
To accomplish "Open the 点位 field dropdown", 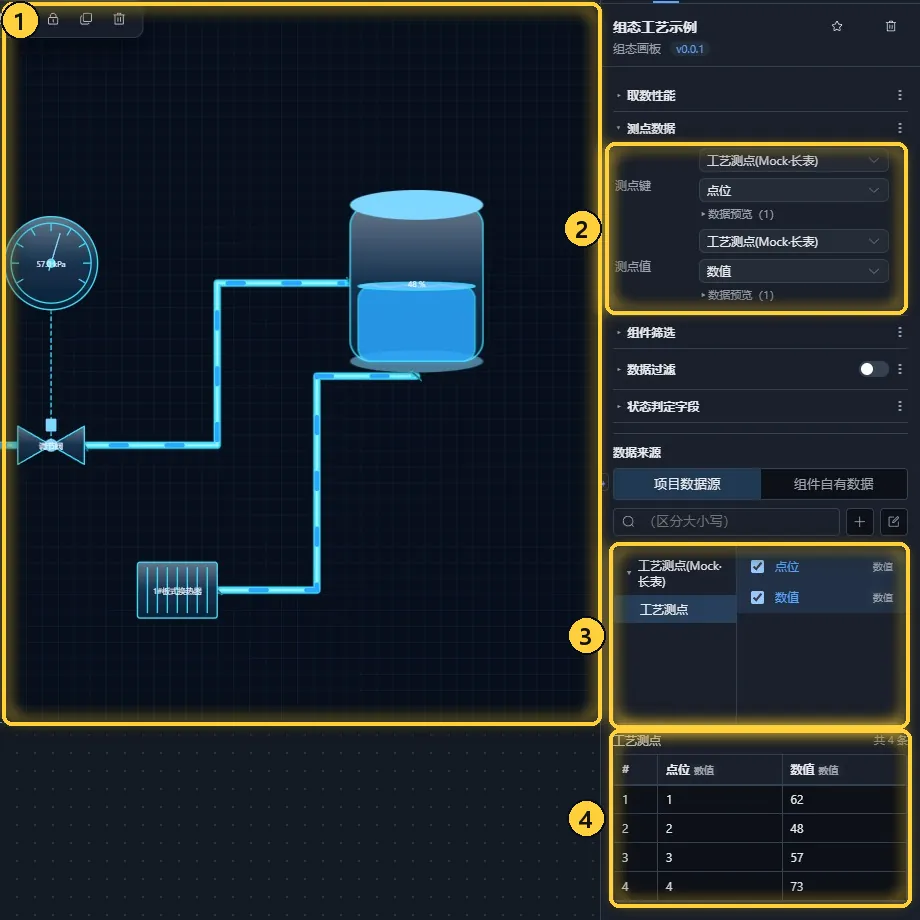I will click(793, 190).
